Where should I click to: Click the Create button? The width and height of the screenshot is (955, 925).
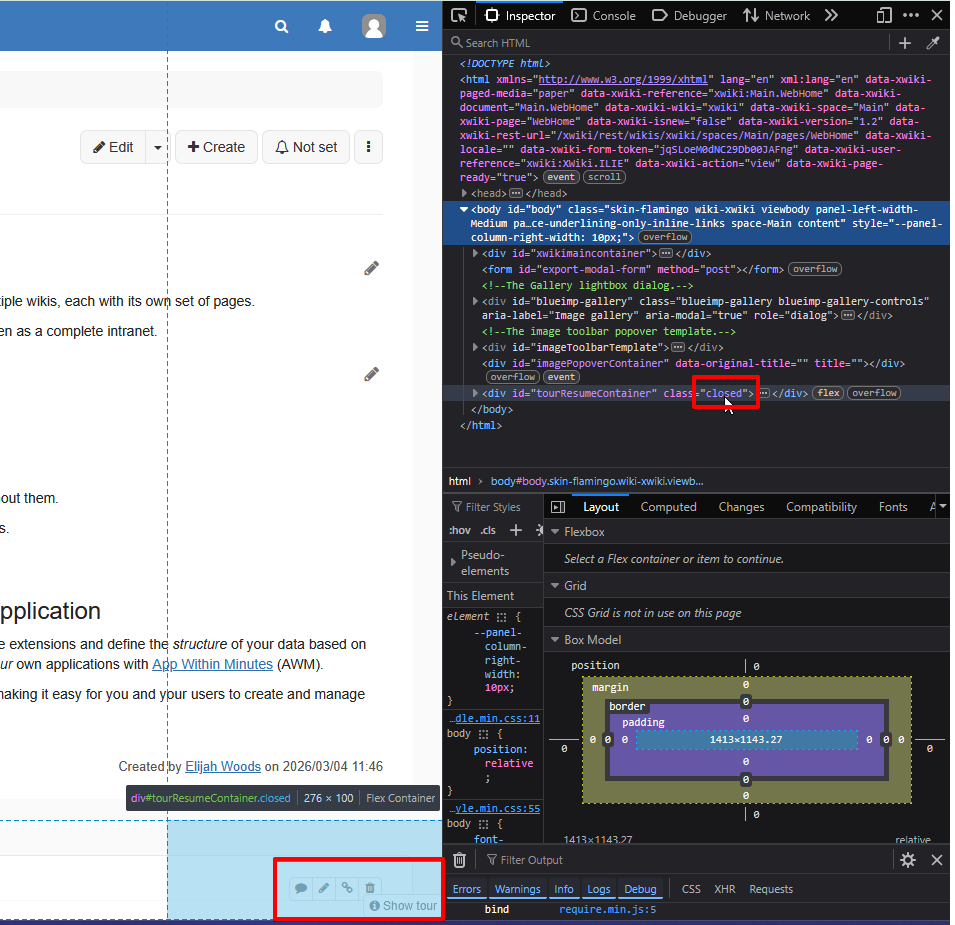(216, 147)
